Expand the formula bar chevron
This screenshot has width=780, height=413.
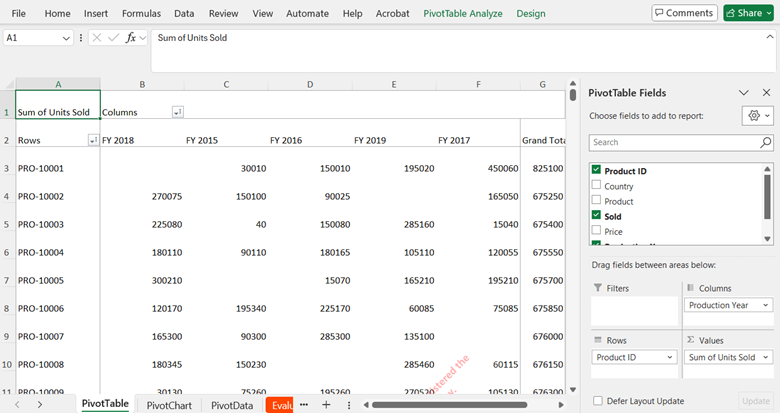(x=770, y=37)
